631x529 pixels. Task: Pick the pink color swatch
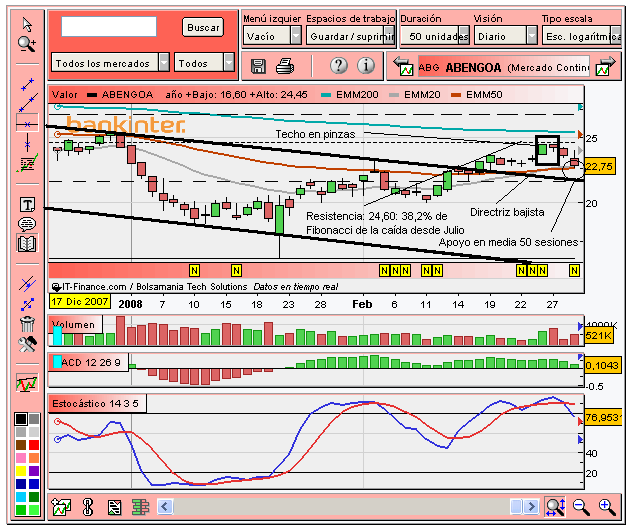[x=21, y=458]
